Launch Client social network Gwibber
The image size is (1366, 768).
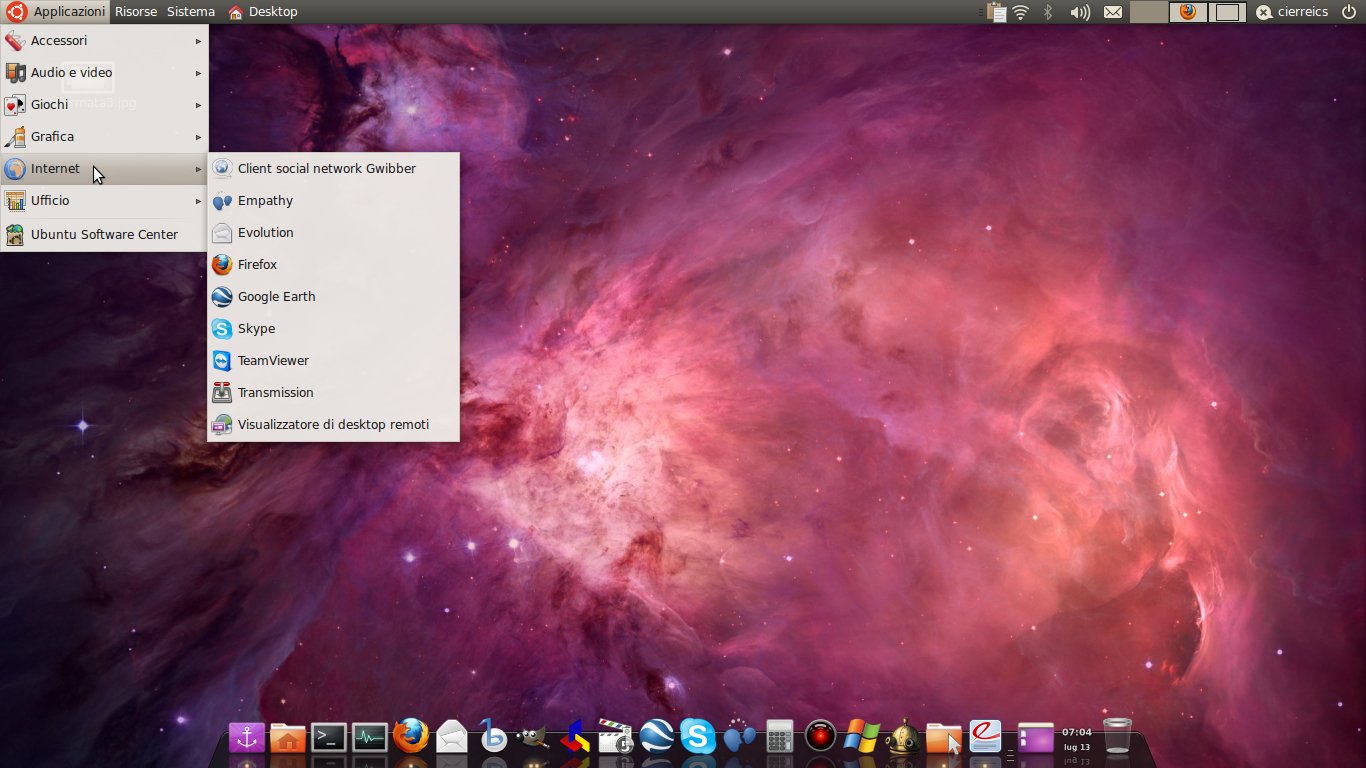pyautogui.click(x=333, y=169)
